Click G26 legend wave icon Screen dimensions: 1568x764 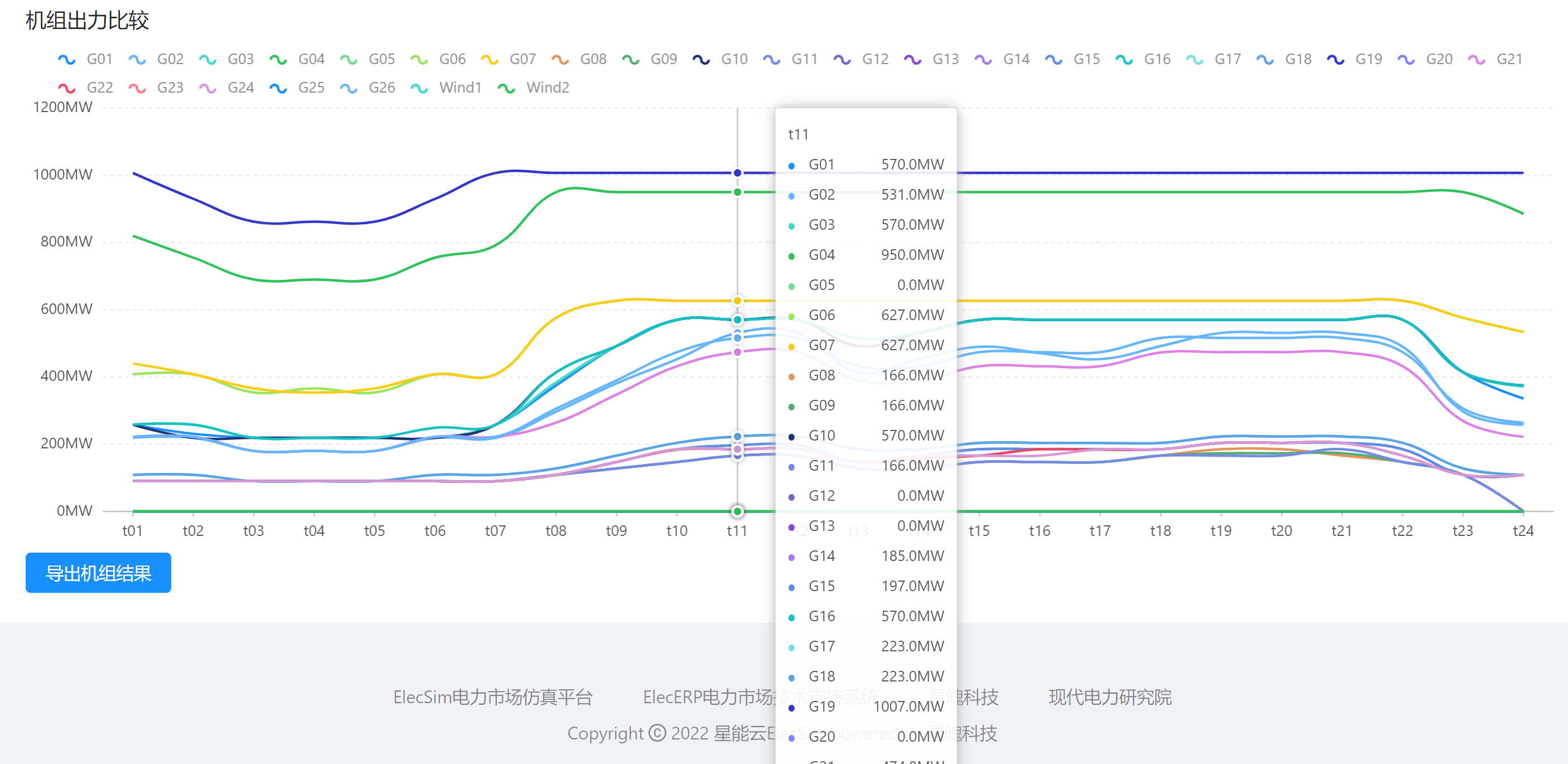pos(349,88)
